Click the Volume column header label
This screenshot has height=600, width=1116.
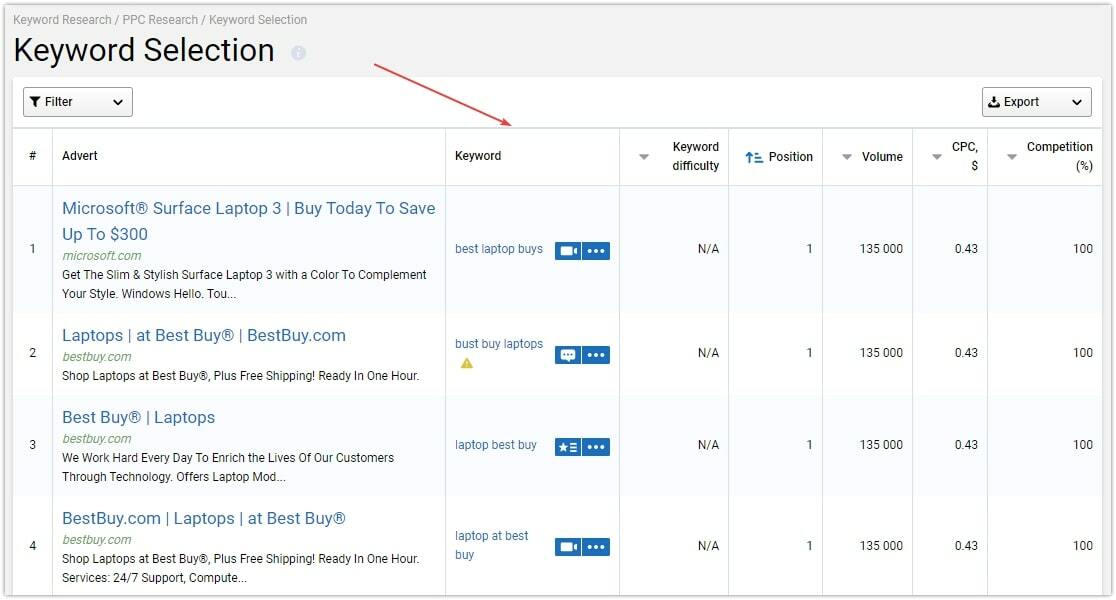click(882, 157)
